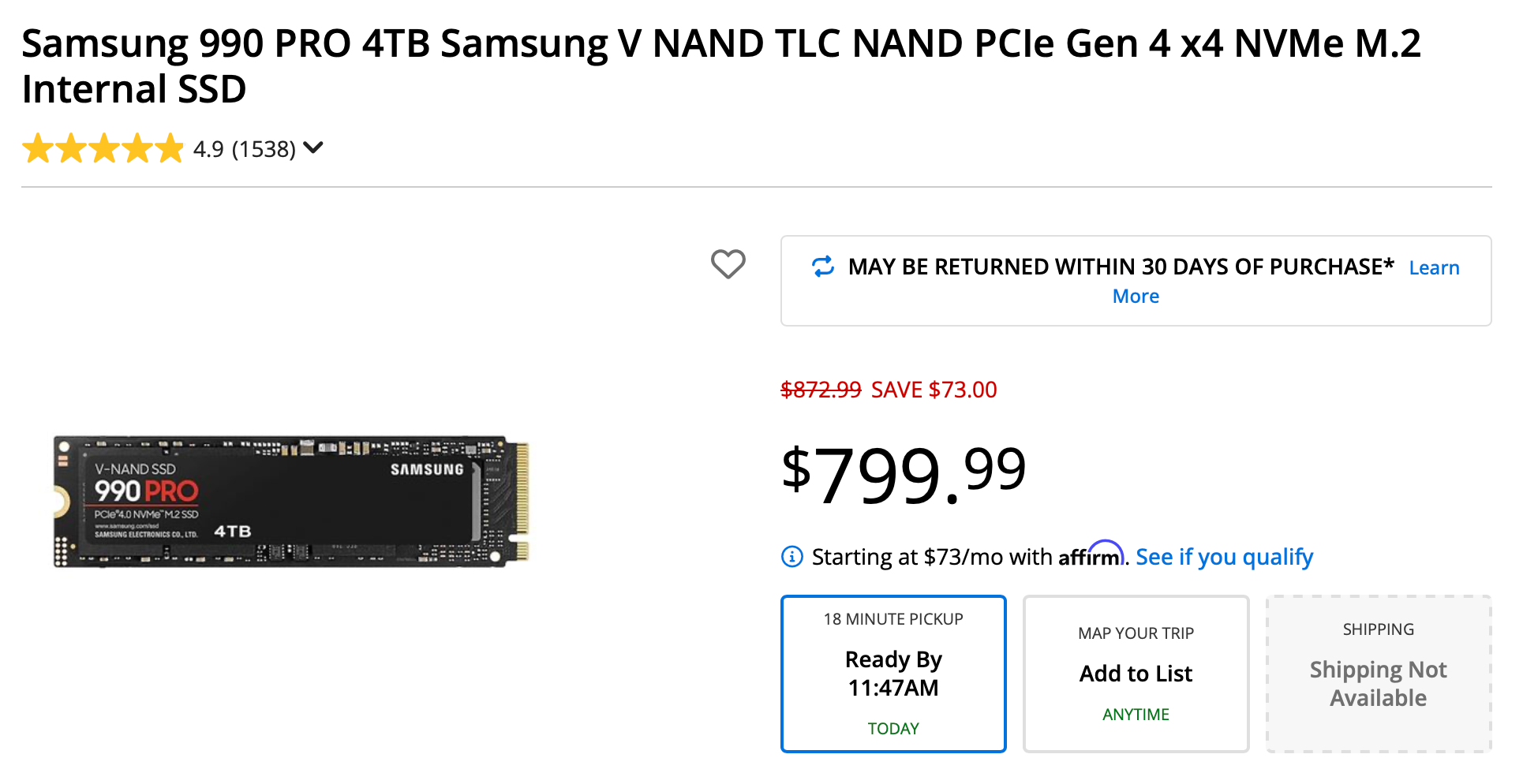The image size is (1523, 784).
Task: Click the See if you qualify link
Action: click(x=1224, y=557)
